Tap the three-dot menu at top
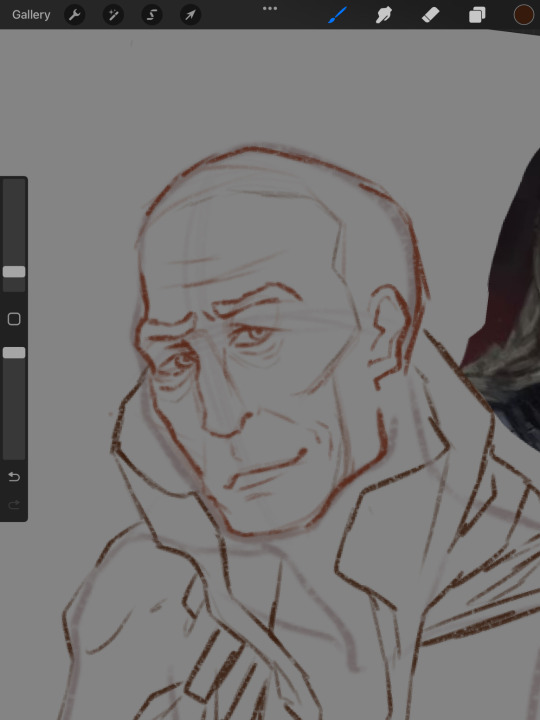The image size is (540, 720). [270, 8]
